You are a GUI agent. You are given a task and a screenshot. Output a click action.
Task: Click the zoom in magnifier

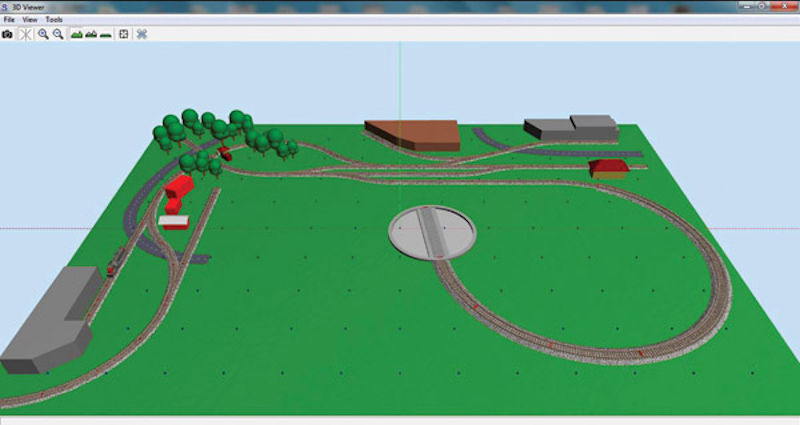(x=43, y=34)
